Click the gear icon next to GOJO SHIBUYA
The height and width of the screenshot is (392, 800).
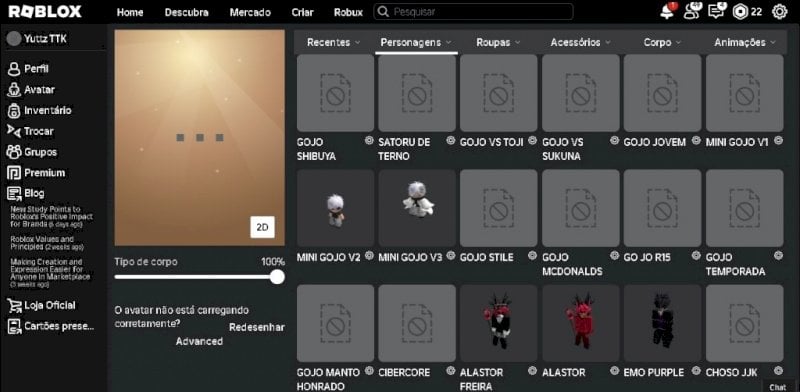click(x=369, y=141)
